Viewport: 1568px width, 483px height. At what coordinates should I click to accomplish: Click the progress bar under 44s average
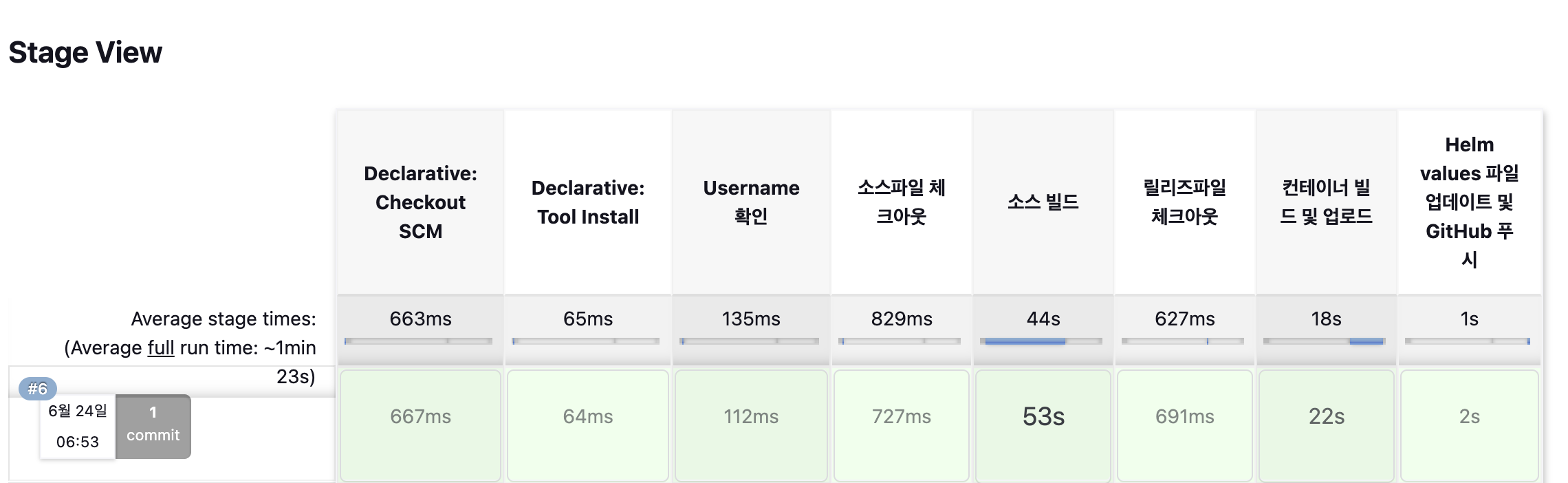tap(1043, 341)
